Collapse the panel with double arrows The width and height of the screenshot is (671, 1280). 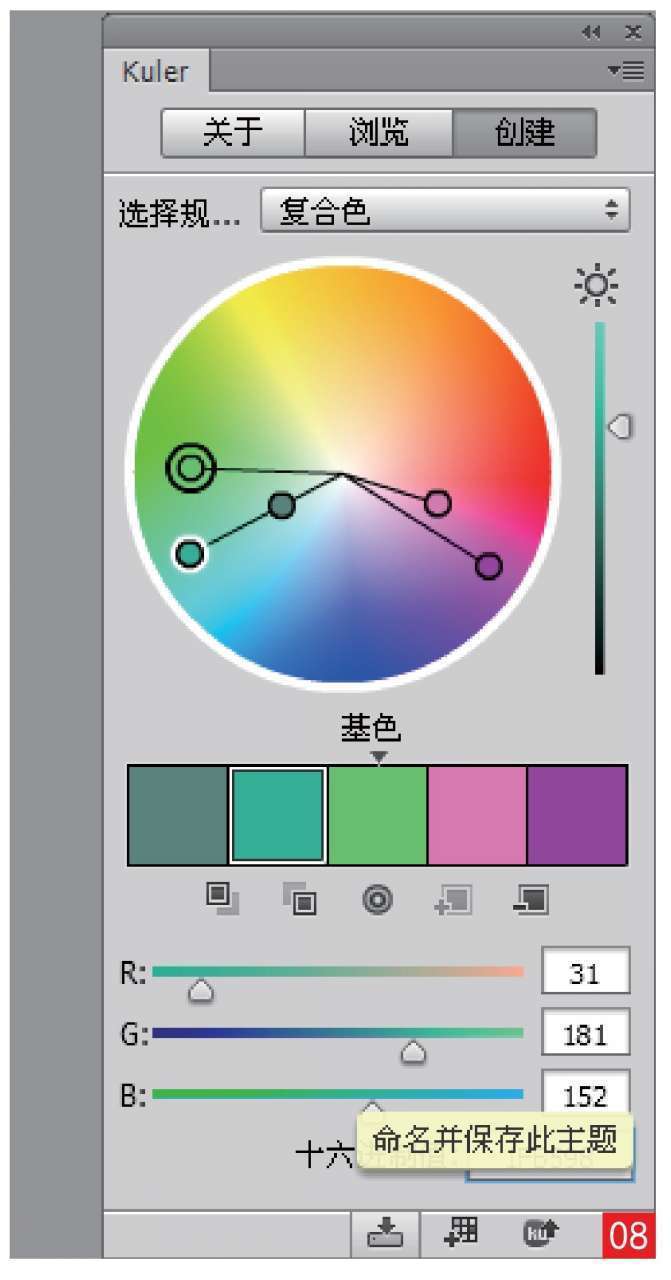592,32
